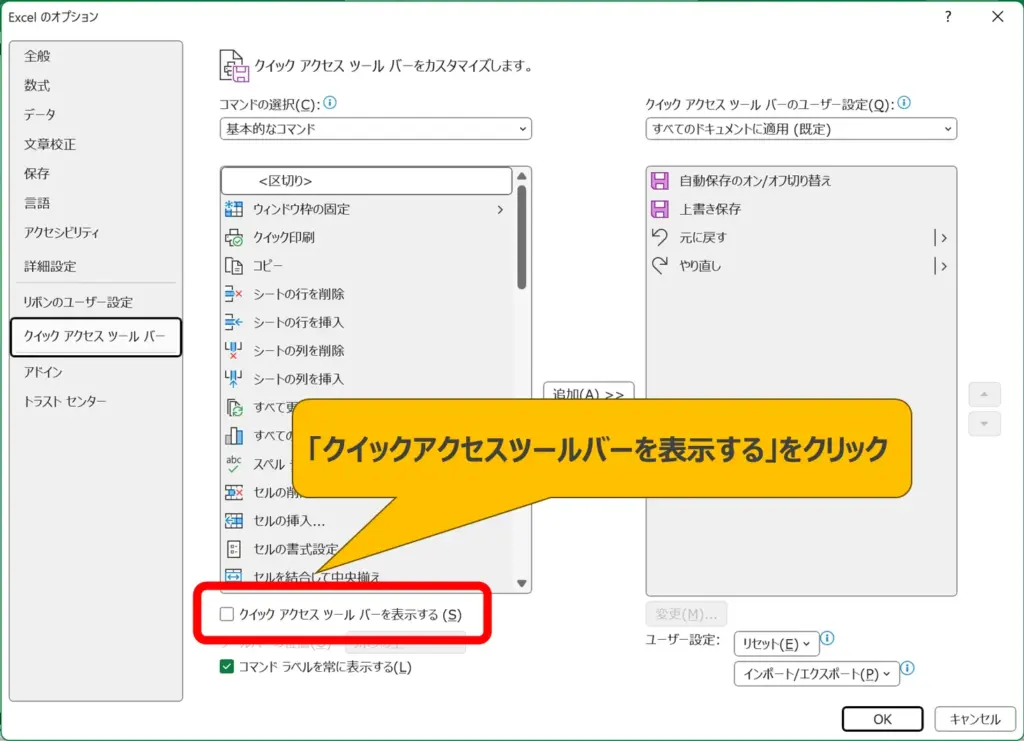Uncheck コマンド ラベルを常に表示する checkbox
This screenshot has width=1024, height=741.
coord(227,666)
